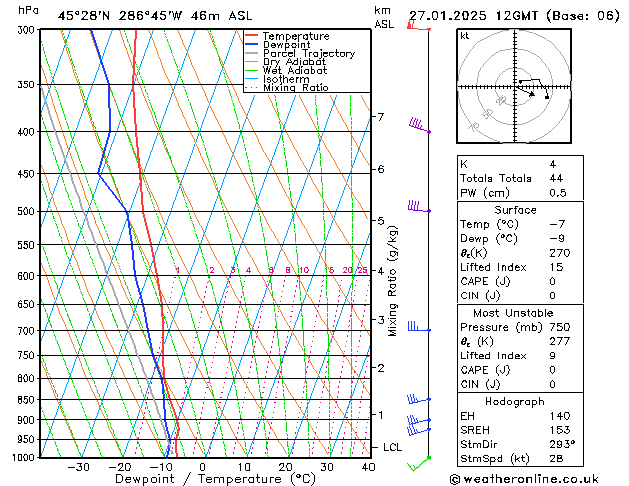Screen dimensions: 629x486
Task: Click the red wind barb at 300 hPa
Action: [x=419, y=26]
